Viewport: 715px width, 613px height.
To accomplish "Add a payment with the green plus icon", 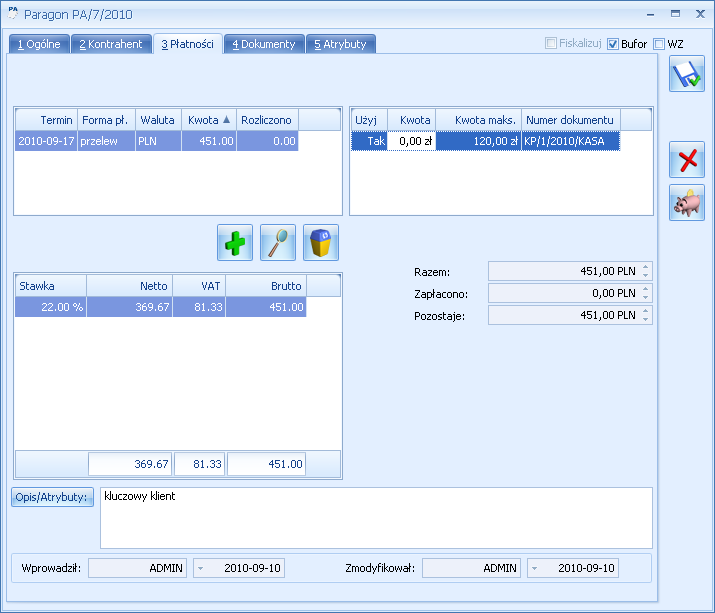I will tap(235, 243).
